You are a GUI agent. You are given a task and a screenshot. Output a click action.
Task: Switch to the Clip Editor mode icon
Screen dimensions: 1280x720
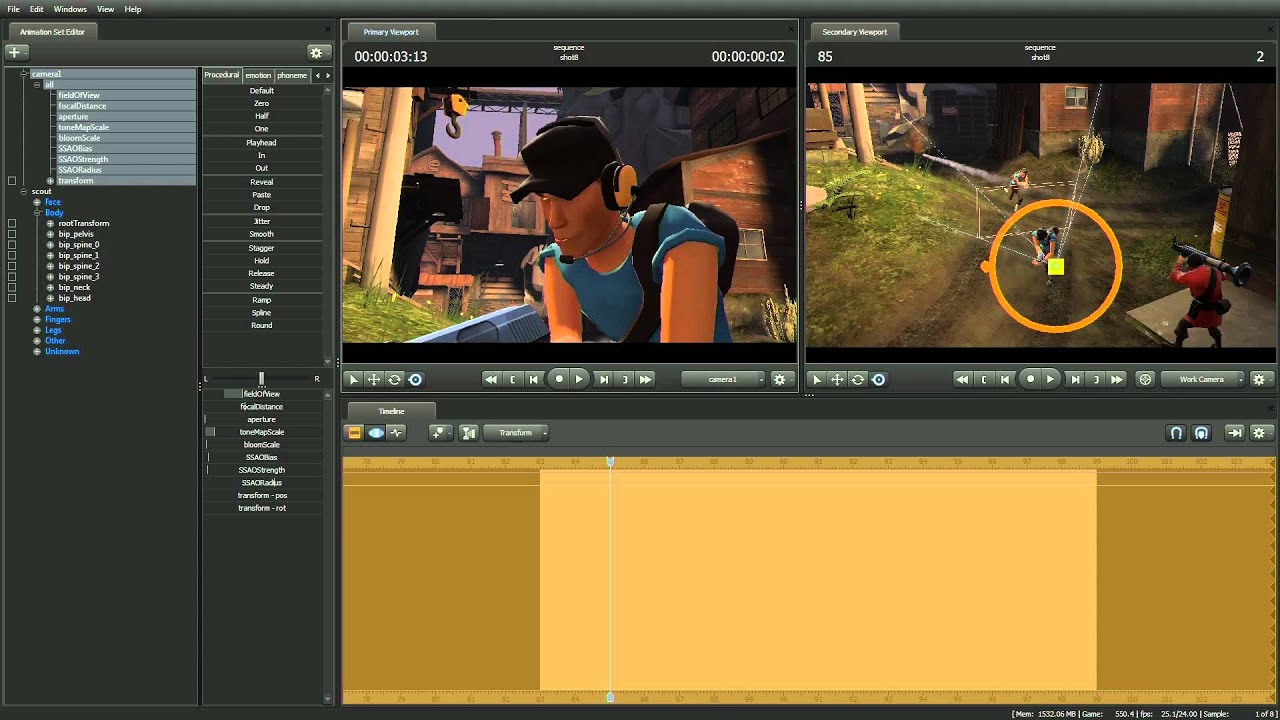354,433
